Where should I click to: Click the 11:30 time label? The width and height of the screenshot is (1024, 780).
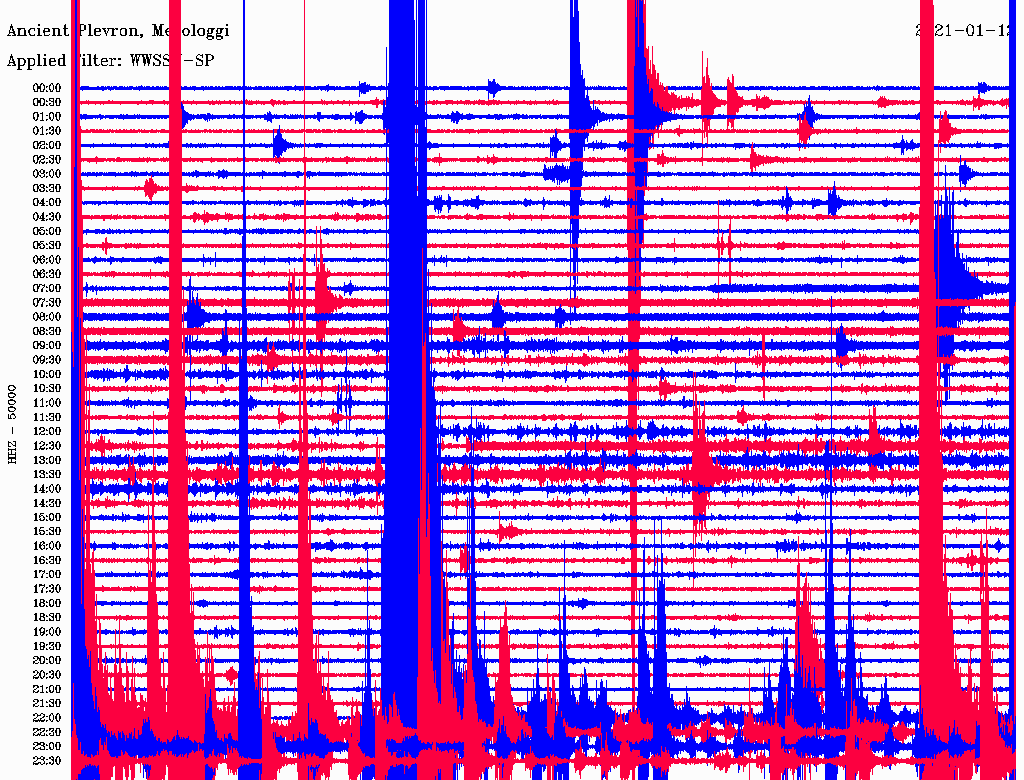point(47,417)
